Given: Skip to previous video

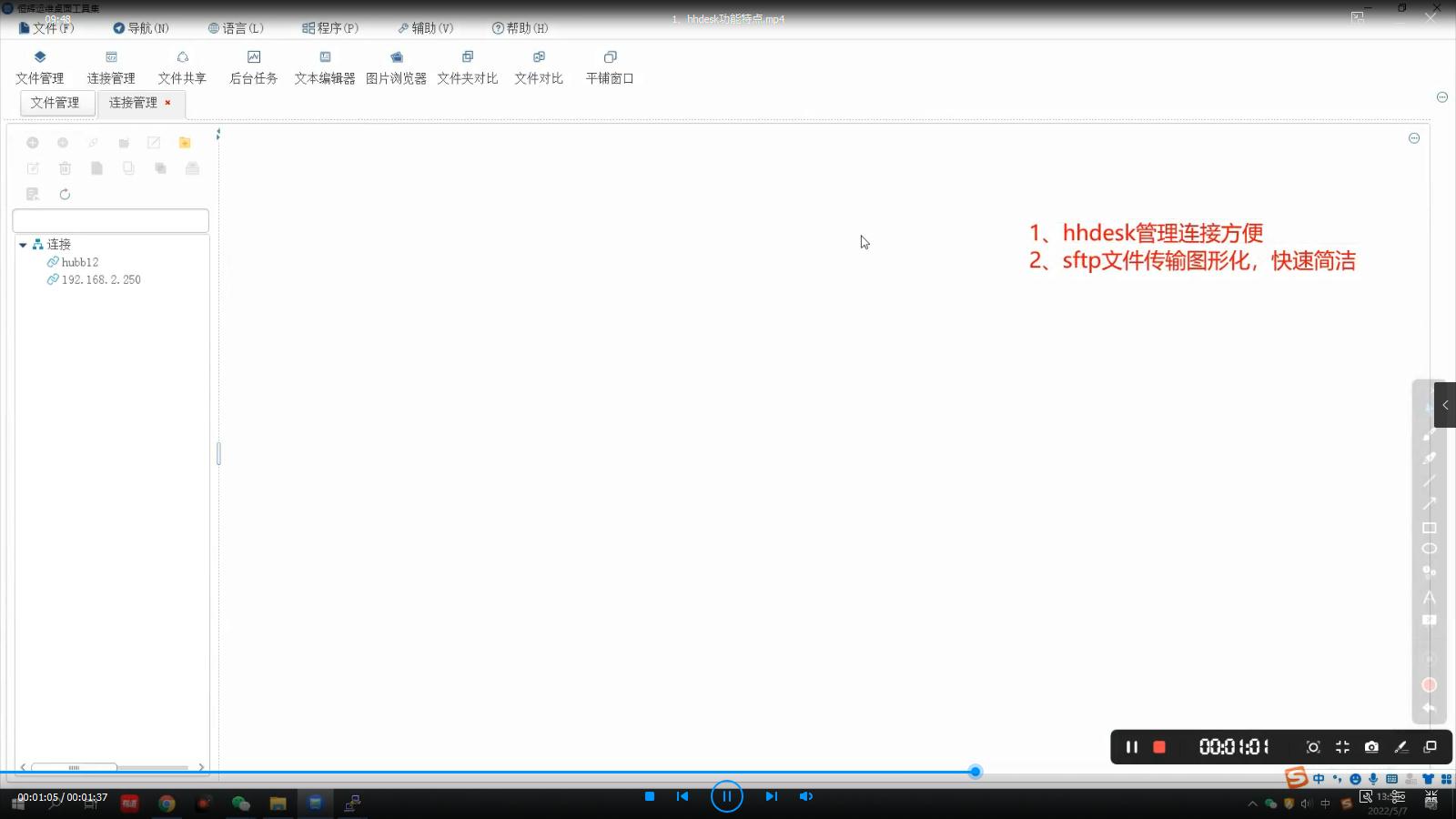Looking at the screenshot, I should pos(682,796).
